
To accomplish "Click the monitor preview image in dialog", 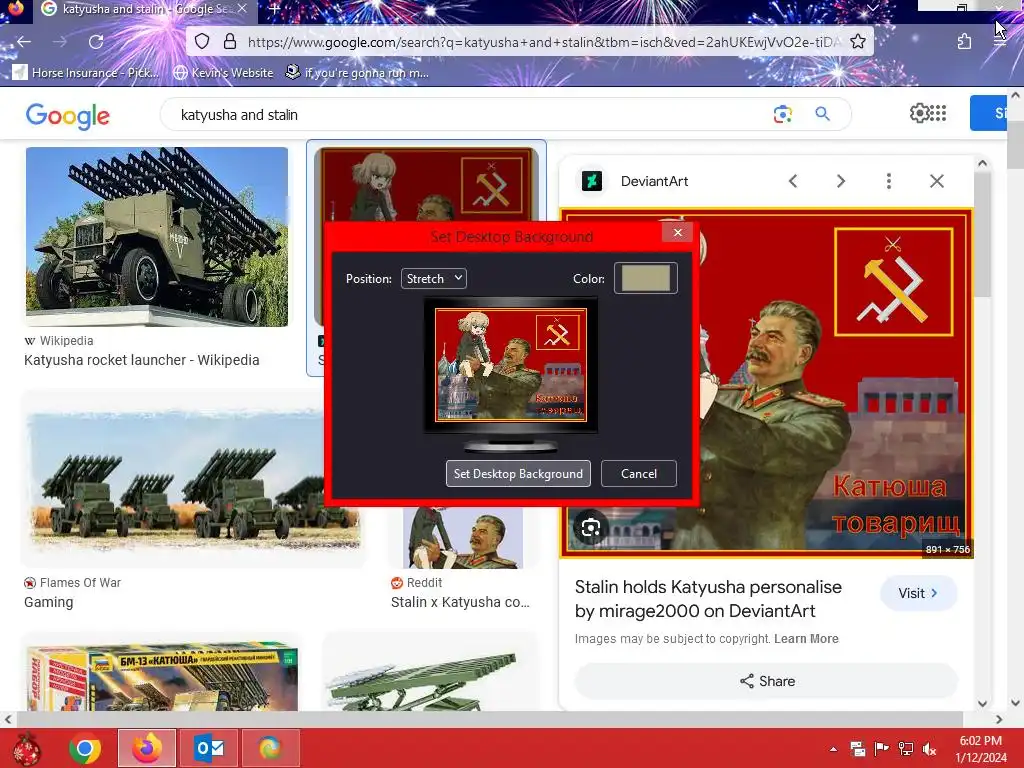I will 511,364.
